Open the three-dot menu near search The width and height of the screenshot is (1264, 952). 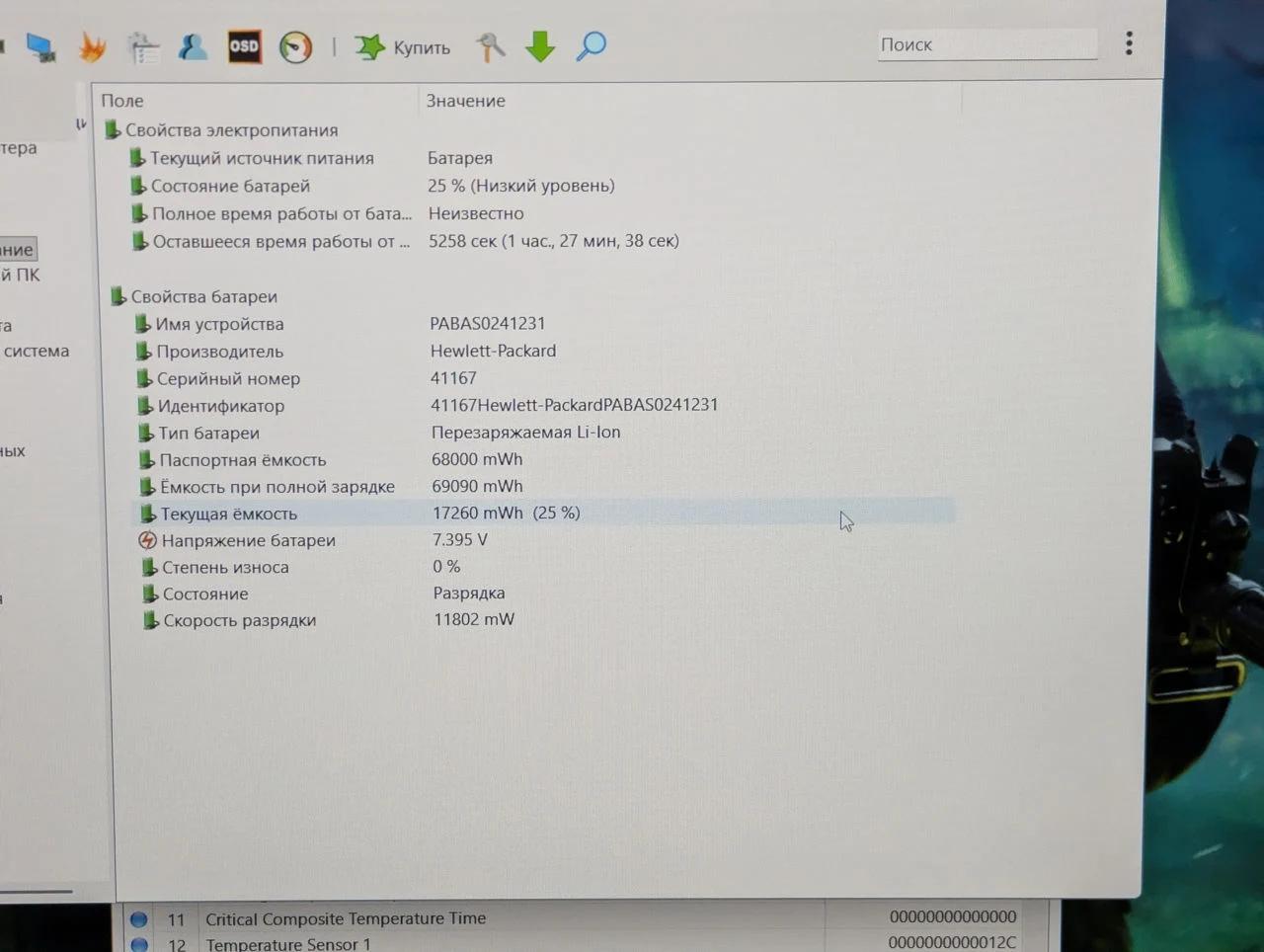click(x=1129, y=43)
